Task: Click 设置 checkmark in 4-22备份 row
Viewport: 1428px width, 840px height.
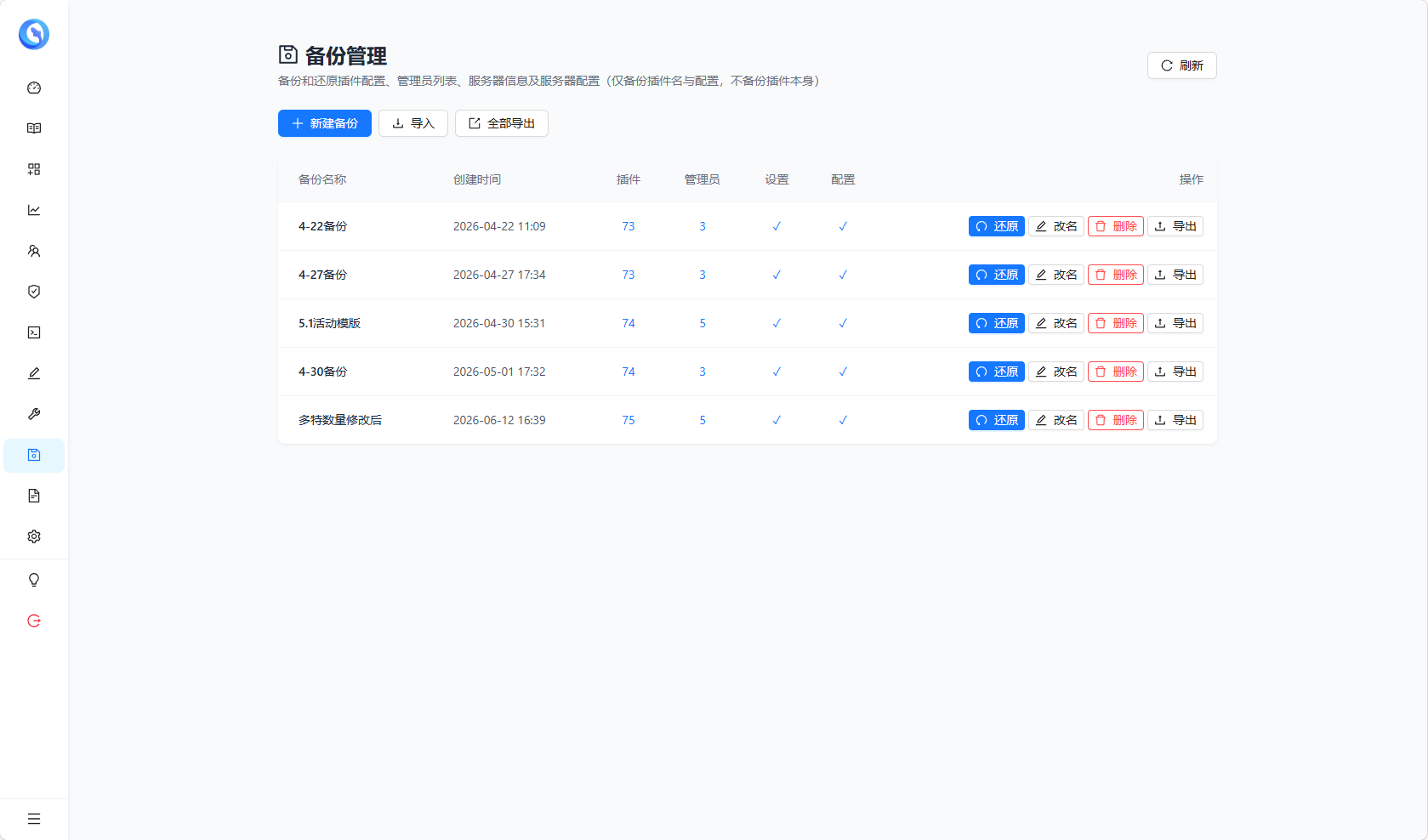Action: point(777,226)
